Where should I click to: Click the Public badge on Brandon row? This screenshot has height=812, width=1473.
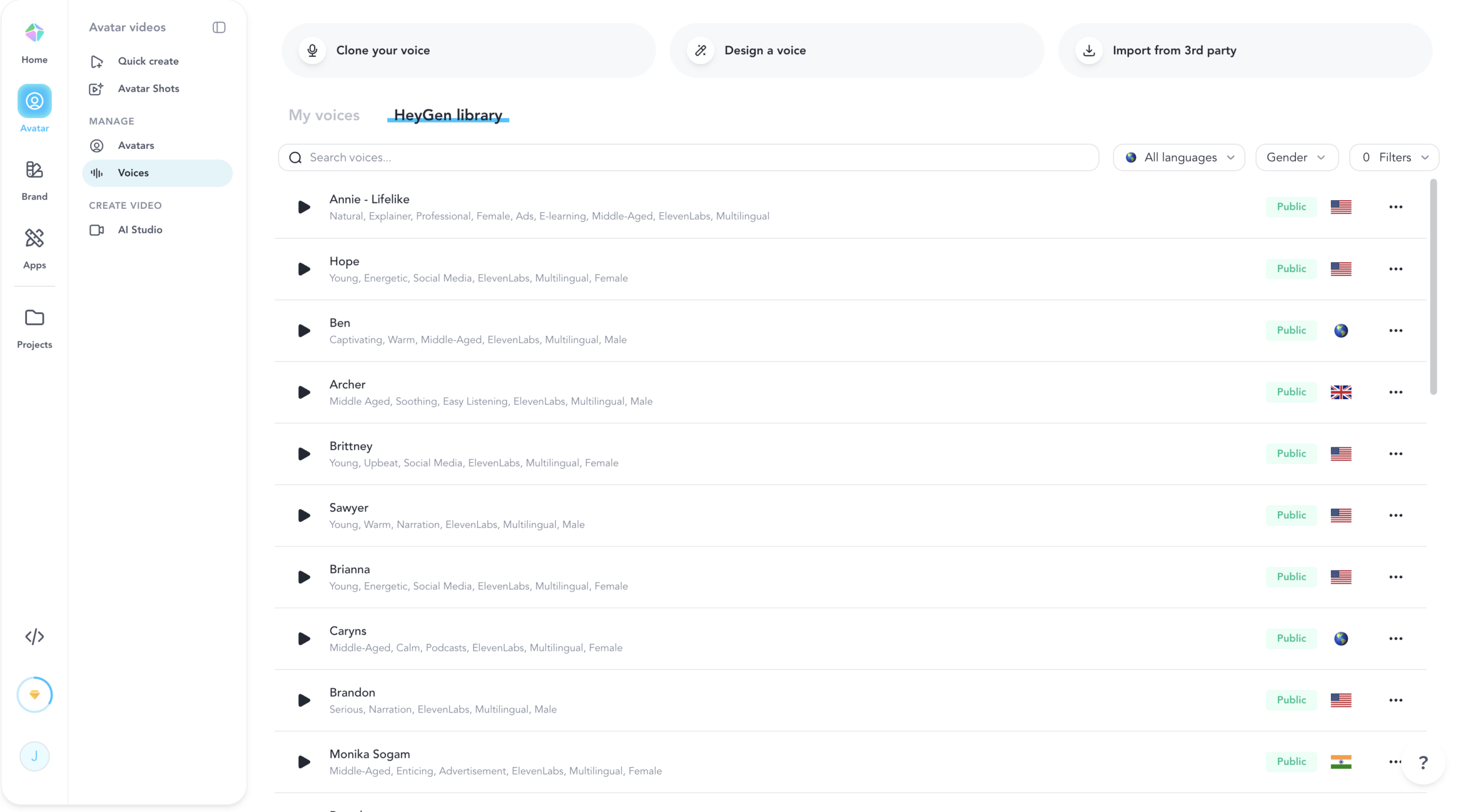1291,700
